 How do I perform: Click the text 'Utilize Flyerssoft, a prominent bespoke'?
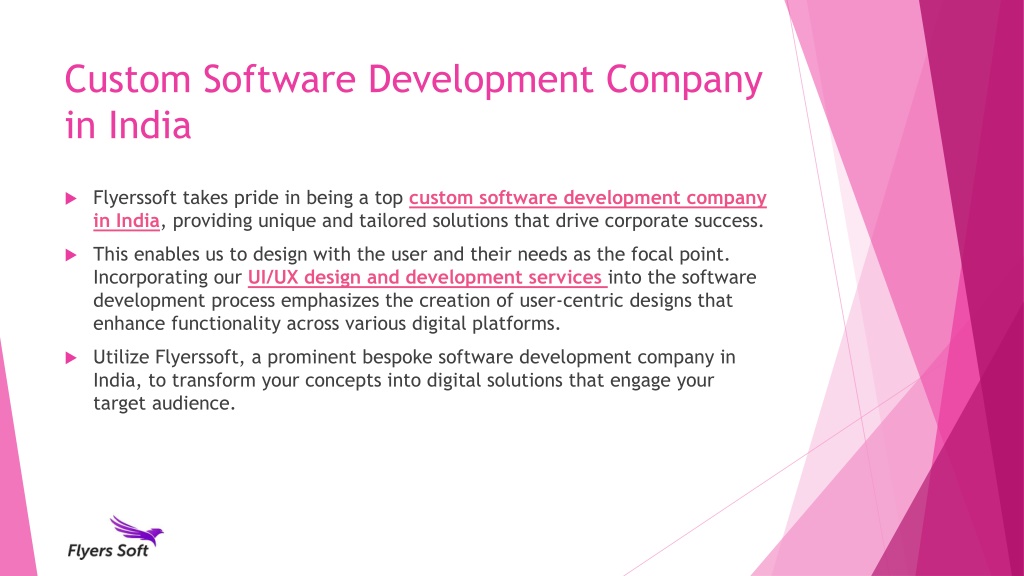263,357
